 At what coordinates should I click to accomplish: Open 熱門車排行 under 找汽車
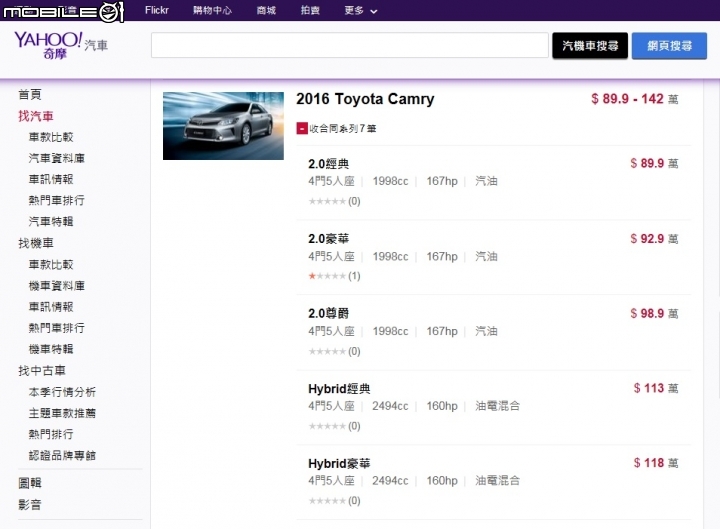[56, 200]
